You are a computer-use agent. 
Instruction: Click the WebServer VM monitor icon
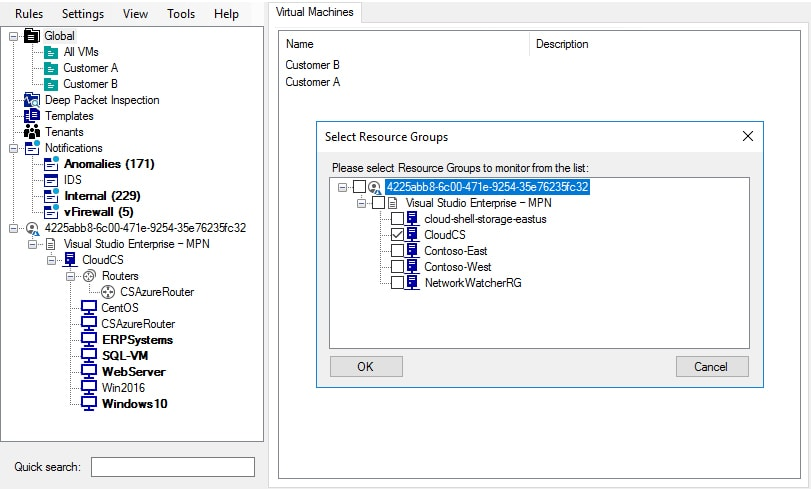pyautogui.click(x=89, y=372)
